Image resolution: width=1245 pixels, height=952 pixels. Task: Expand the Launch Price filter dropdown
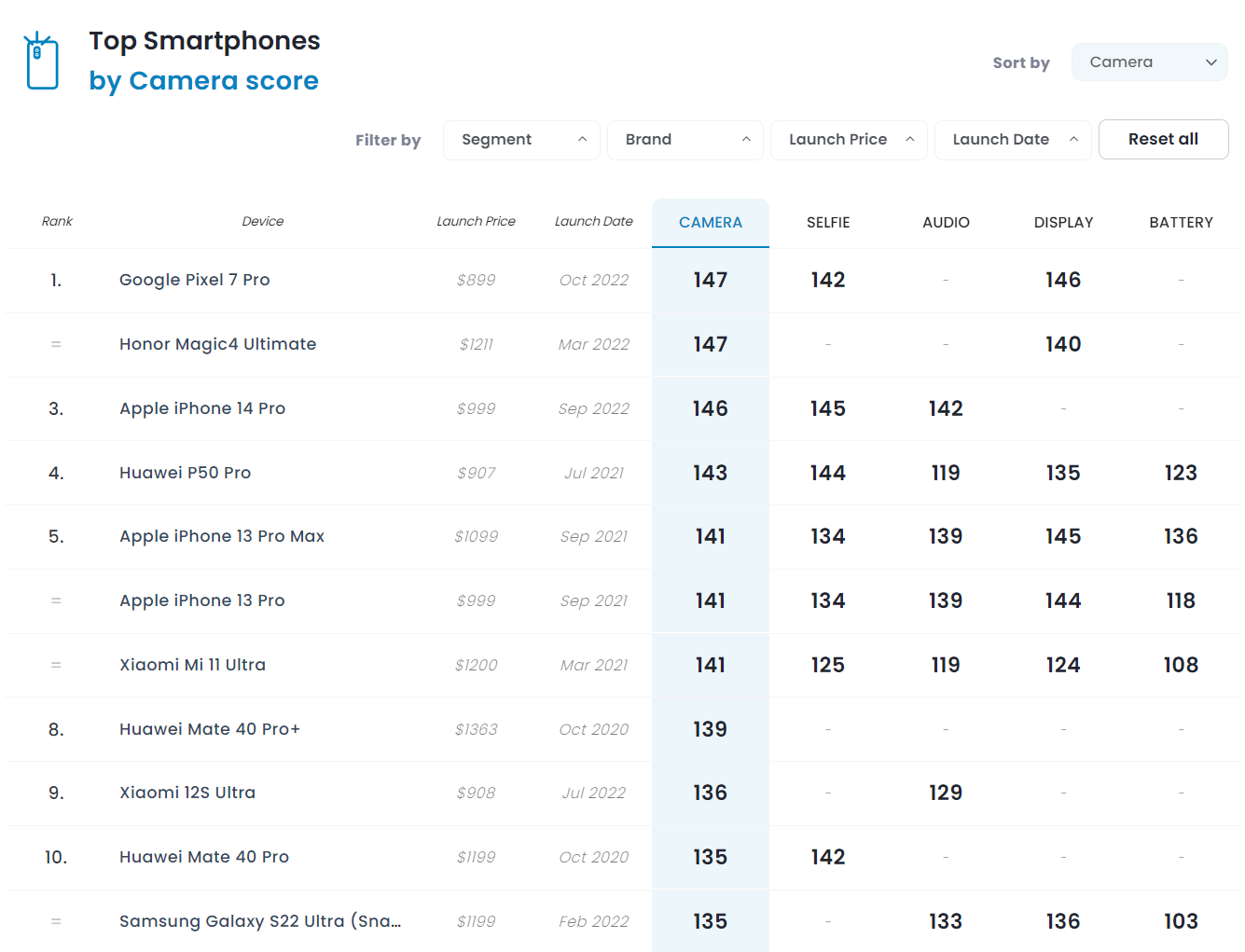[x=849, y=140]
